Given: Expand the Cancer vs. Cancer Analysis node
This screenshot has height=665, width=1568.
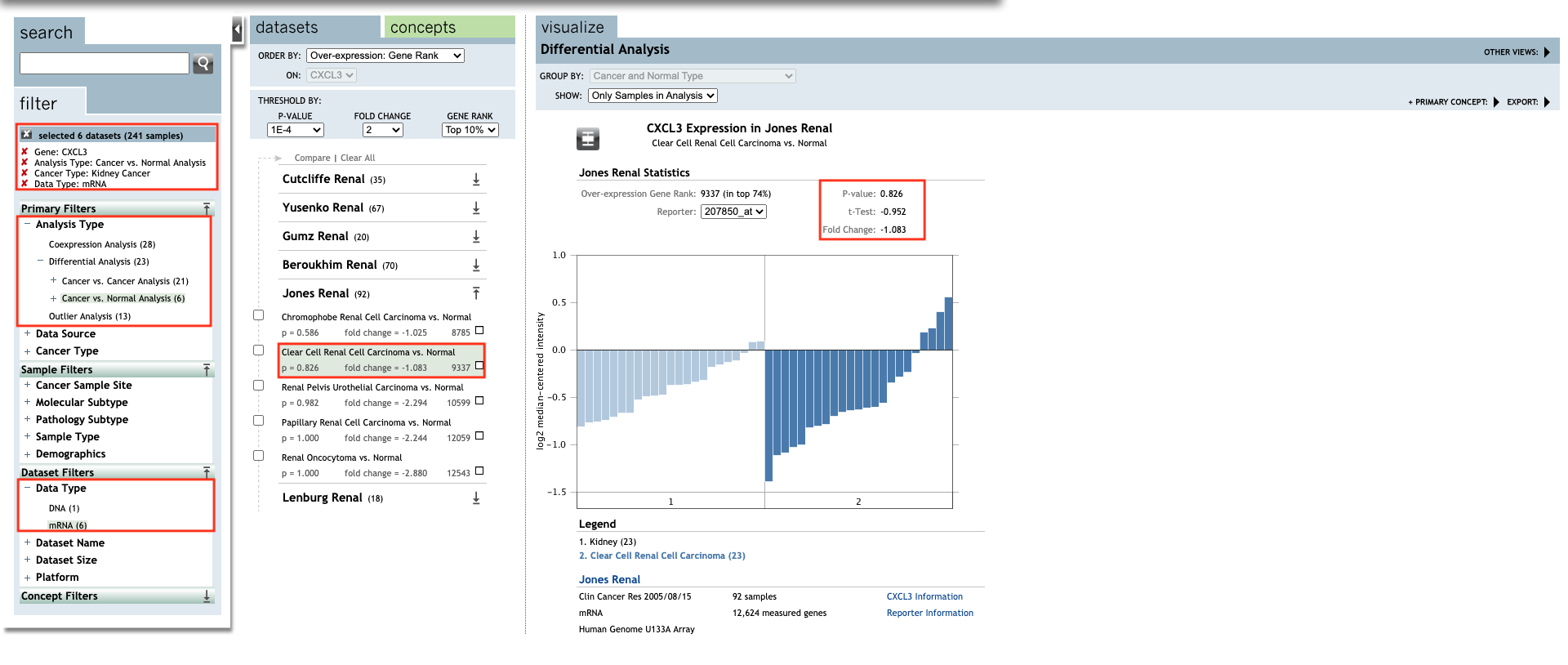Looking at the screenshot, I should pyautogui.click(x=53, y=280).
